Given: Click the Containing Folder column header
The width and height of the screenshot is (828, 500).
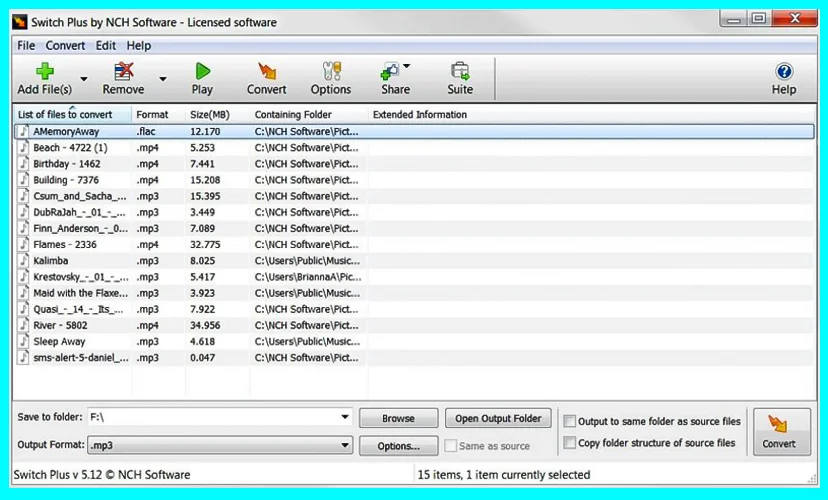Looking at the screenshot, I should click(309, 115).
